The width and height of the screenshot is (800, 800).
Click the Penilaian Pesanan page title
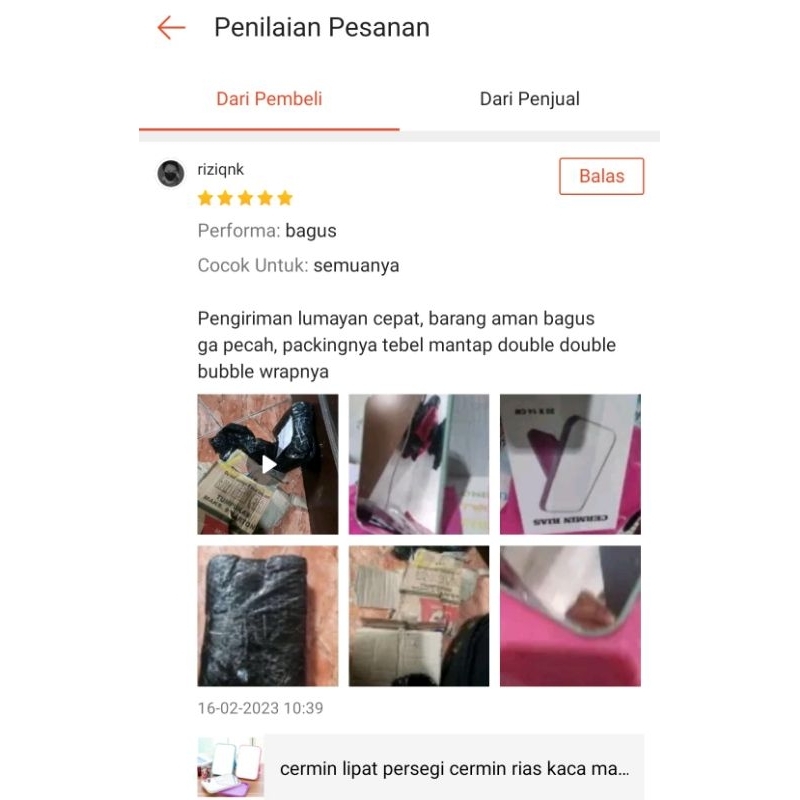point(322,28)
